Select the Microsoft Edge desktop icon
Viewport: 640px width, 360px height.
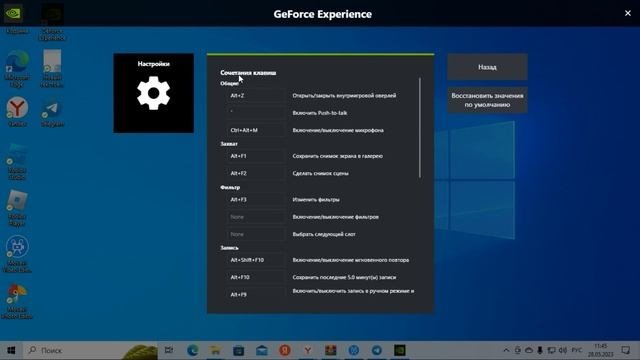pos(17,69)
